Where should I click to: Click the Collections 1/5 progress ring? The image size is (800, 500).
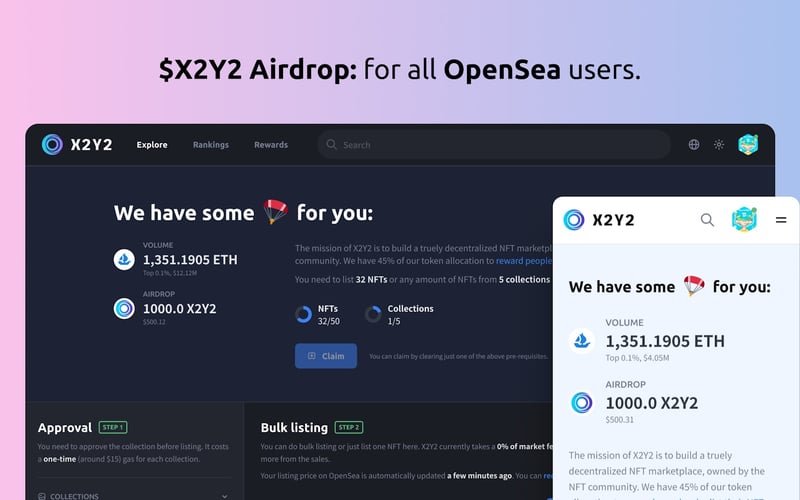[373, 314]
